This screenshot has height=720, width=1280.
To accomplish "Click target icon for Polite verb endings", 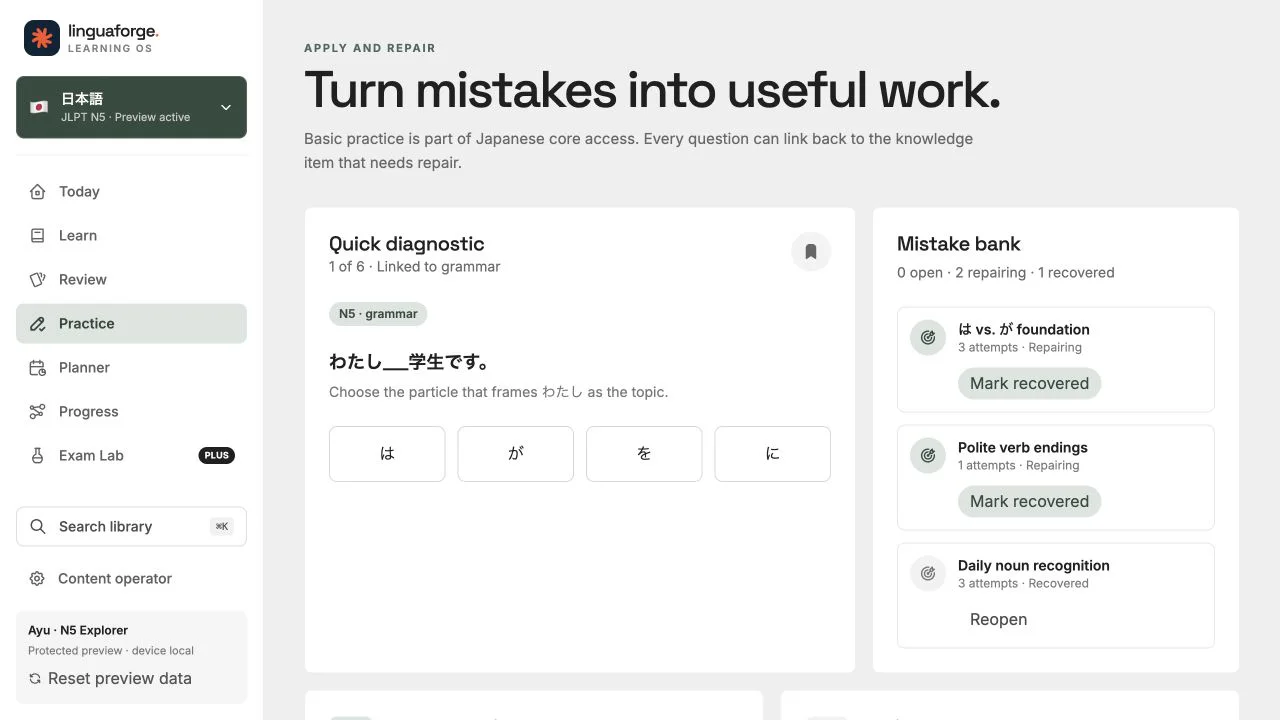I will coord(928,456).
